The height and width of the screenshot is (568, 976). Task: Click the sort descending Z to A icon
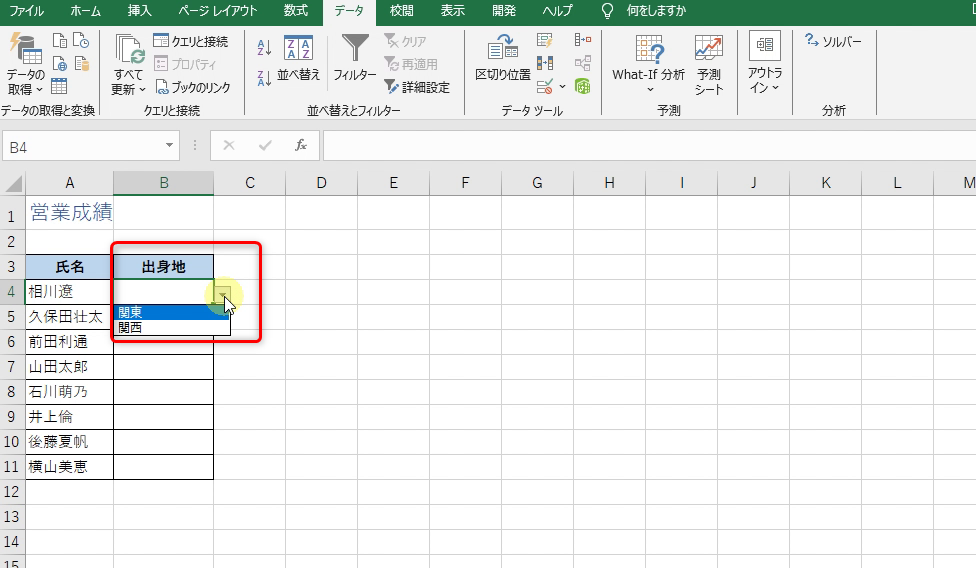[x=264, y=78]
